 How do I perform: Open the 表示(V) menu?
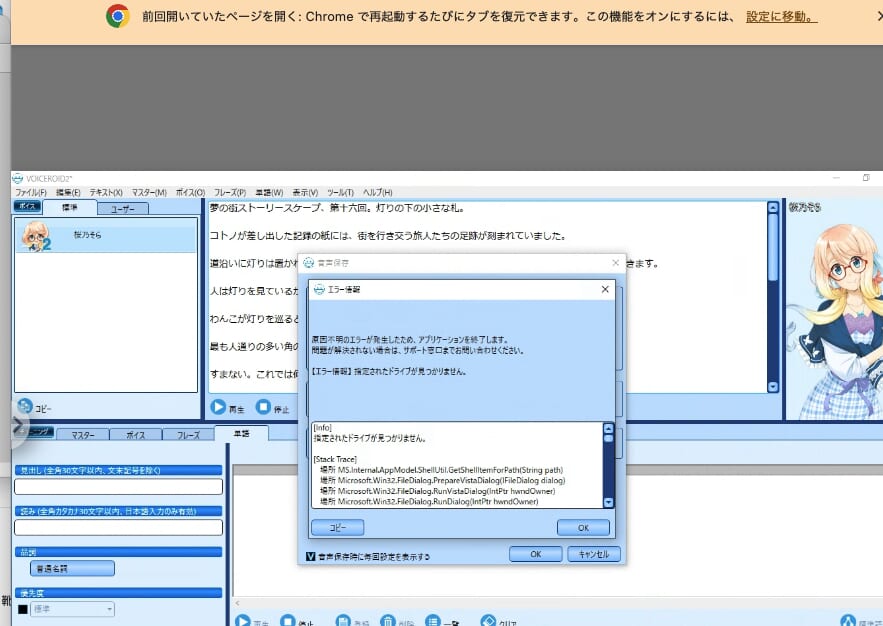(305, 193)
